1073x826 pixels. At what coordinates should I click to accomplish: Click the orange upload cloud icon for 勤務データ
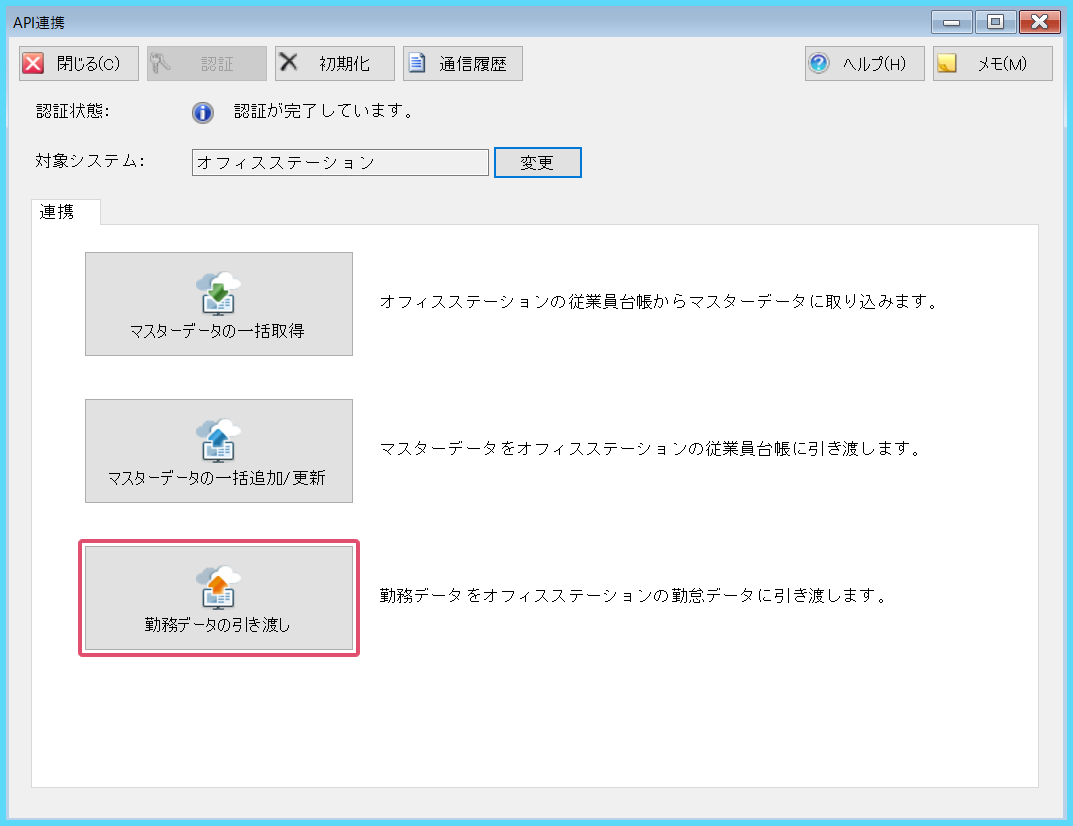click(218, 588)
